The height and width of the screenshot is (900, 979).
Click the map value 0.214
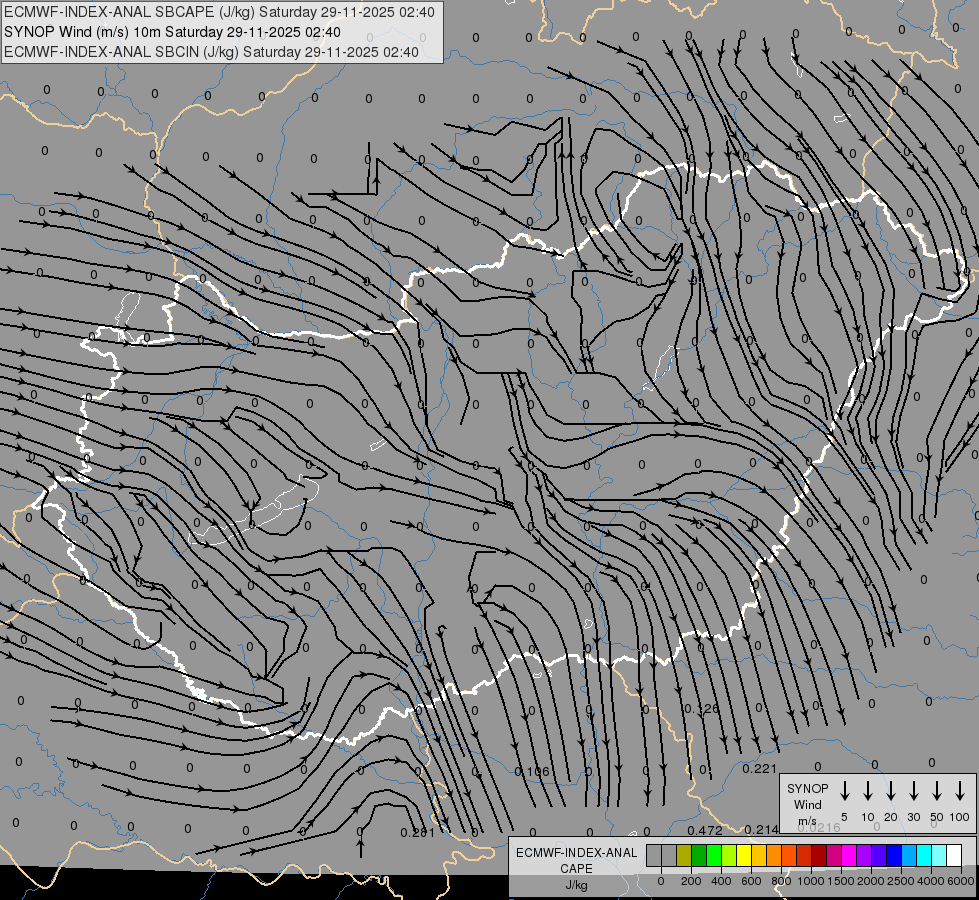761,829
